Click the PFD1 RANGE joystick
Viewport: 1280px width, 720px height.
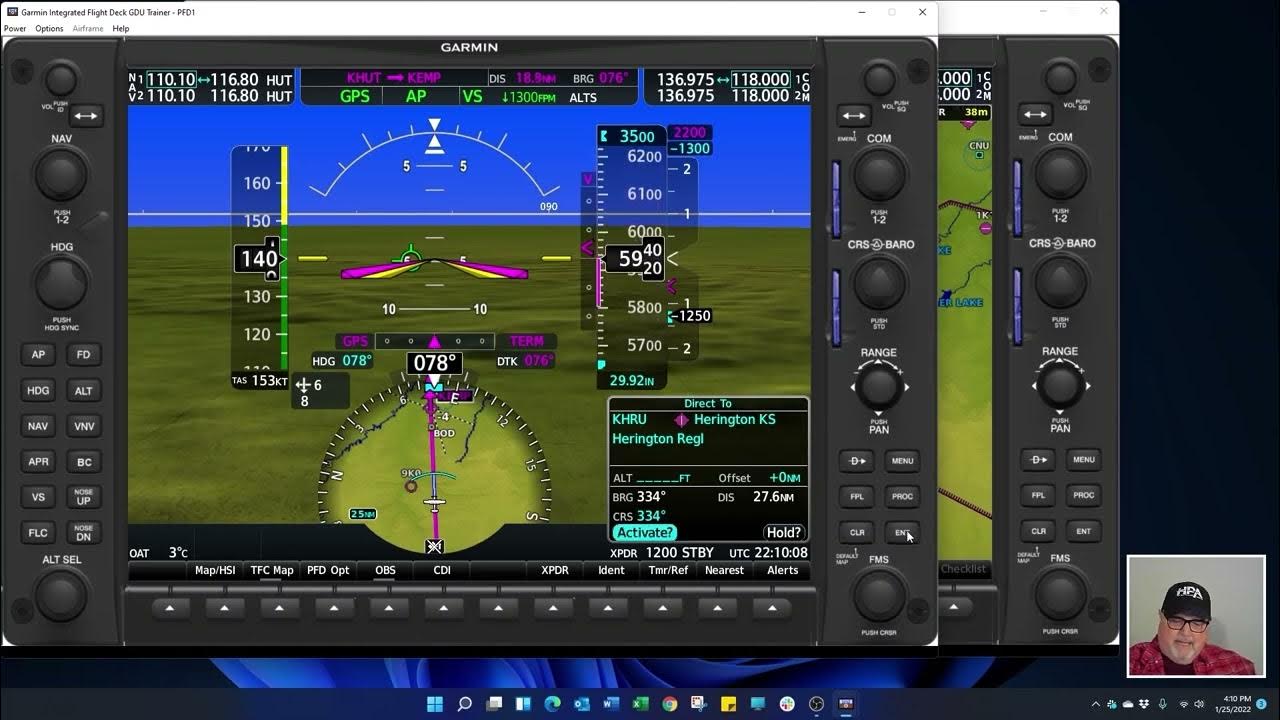pos(879,386)
